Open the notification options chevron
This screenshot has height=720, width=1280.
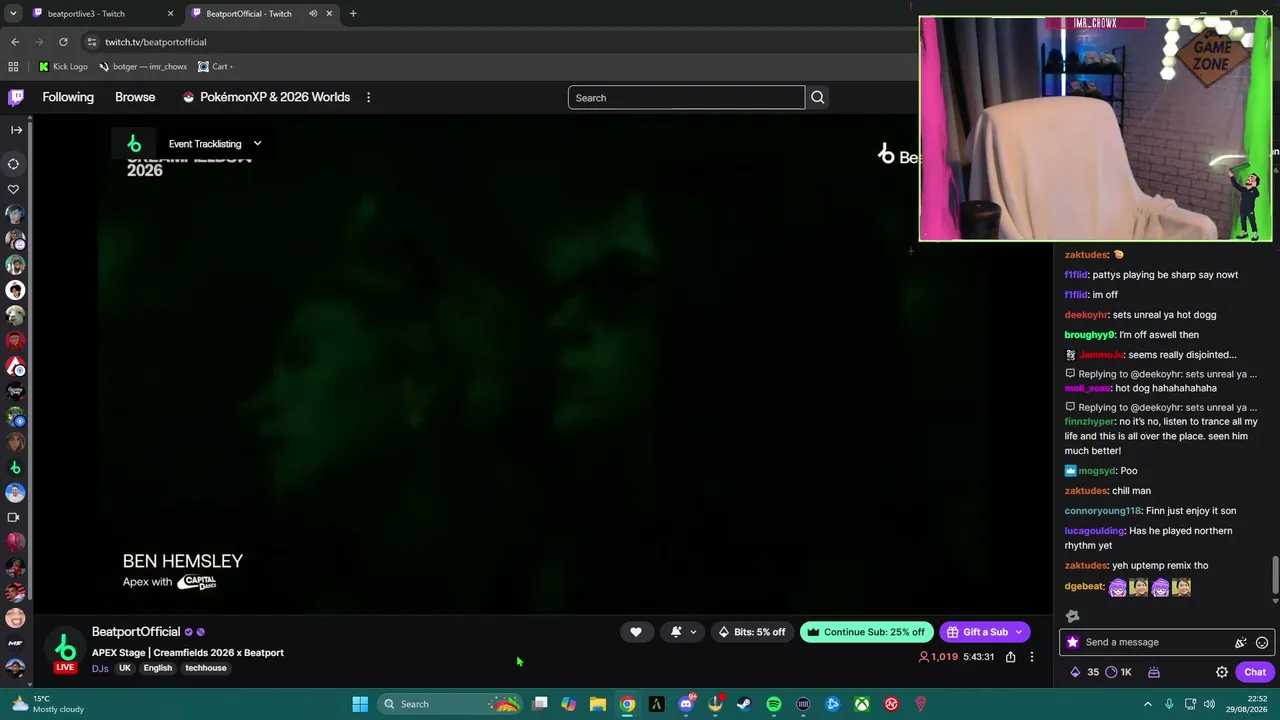(x=693, y=632)
